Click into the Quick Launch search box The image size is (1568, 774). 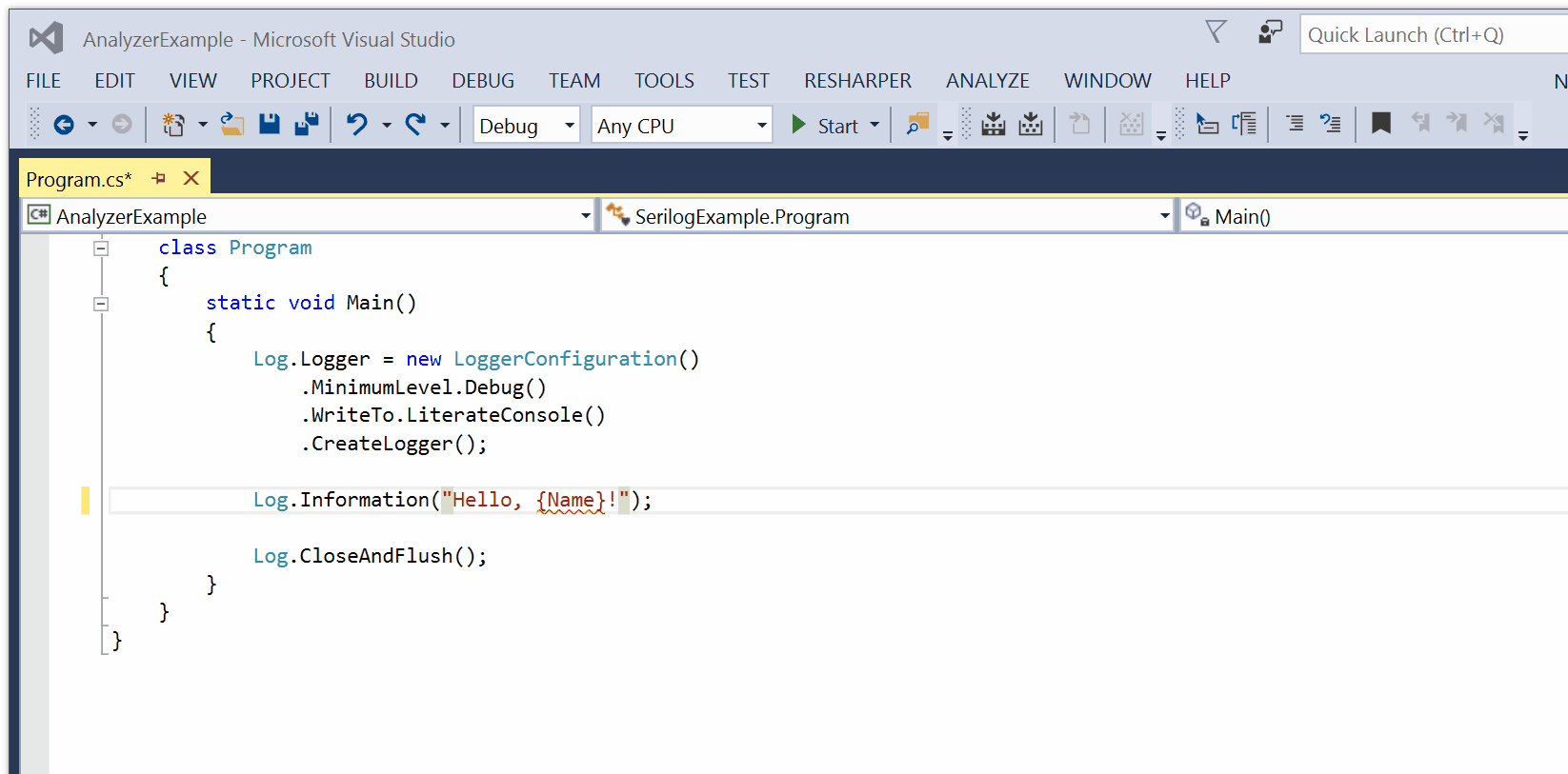[1429, 35]
